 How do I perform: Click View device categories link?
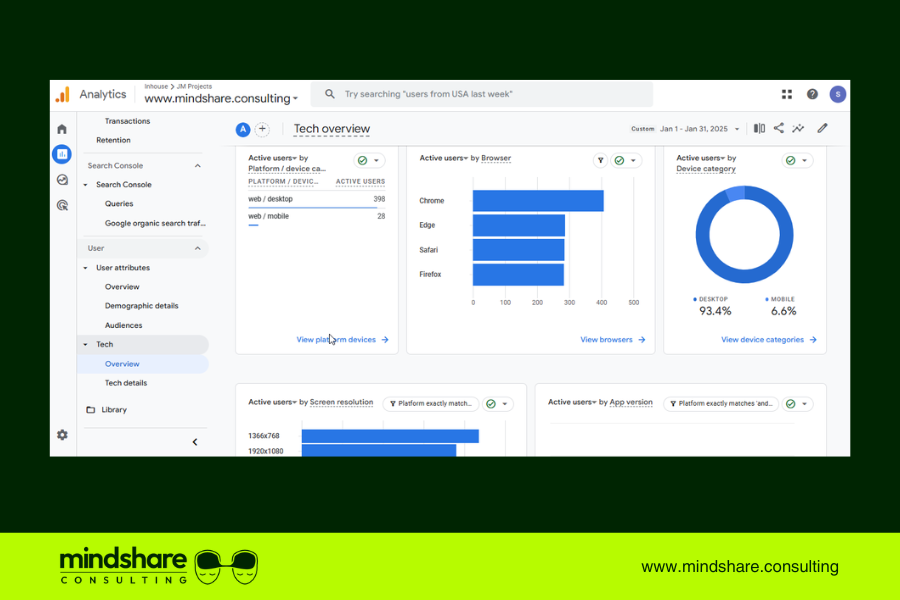coord(769,340)
